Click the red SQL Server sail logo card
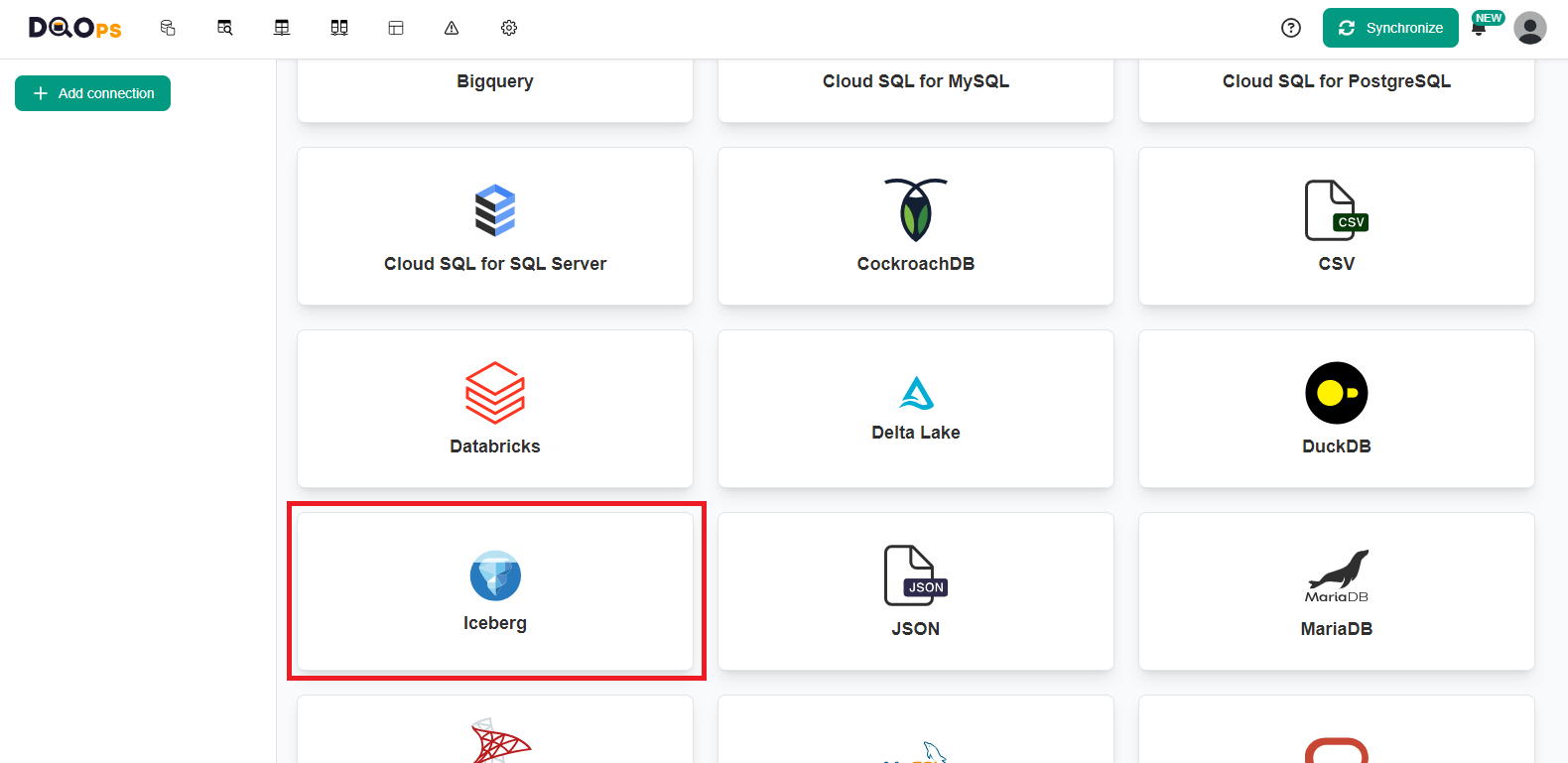1568x763 pixels. tap(495, 730)
